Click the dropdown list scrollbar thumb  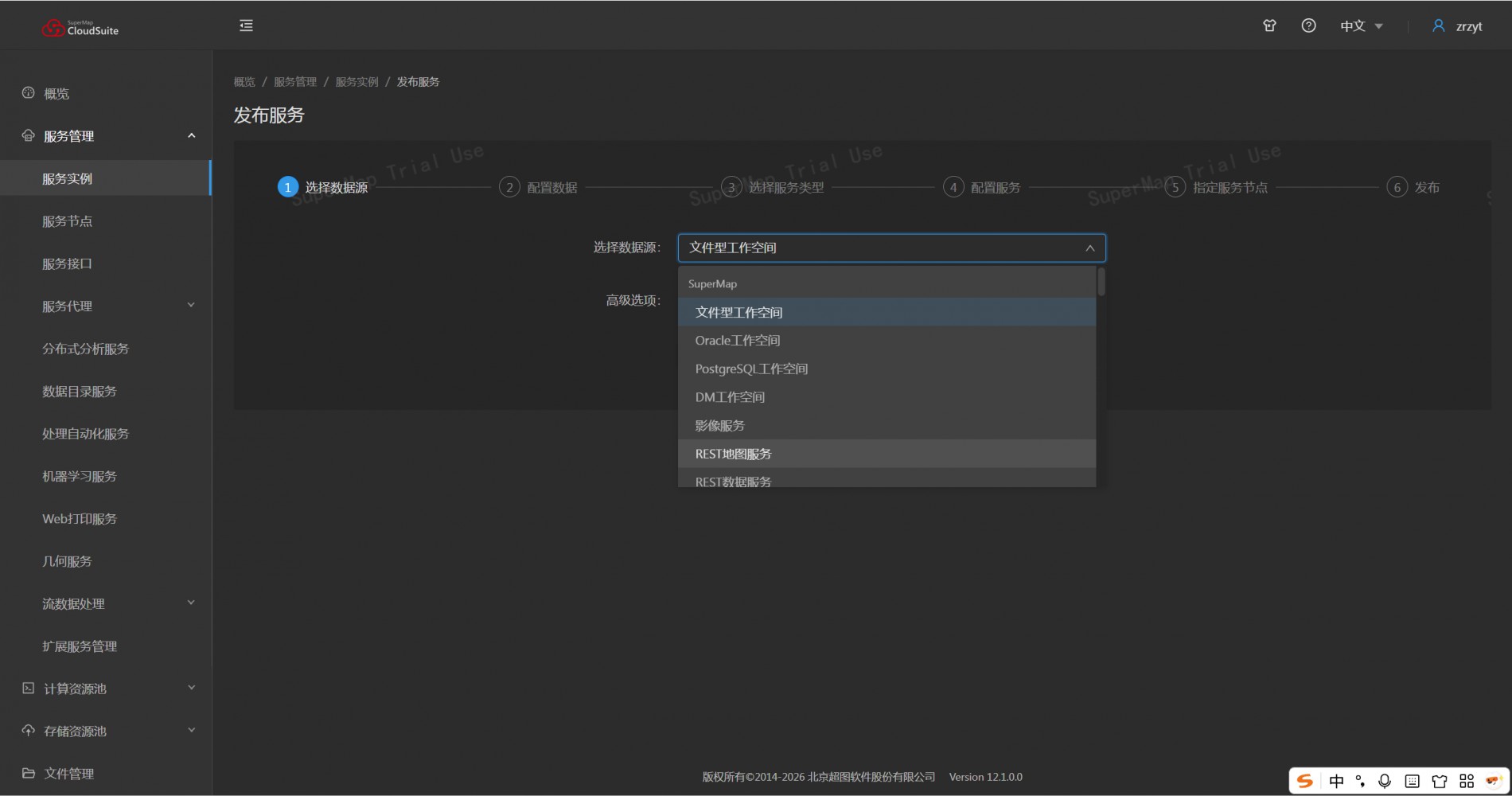tap(1101, 282)
